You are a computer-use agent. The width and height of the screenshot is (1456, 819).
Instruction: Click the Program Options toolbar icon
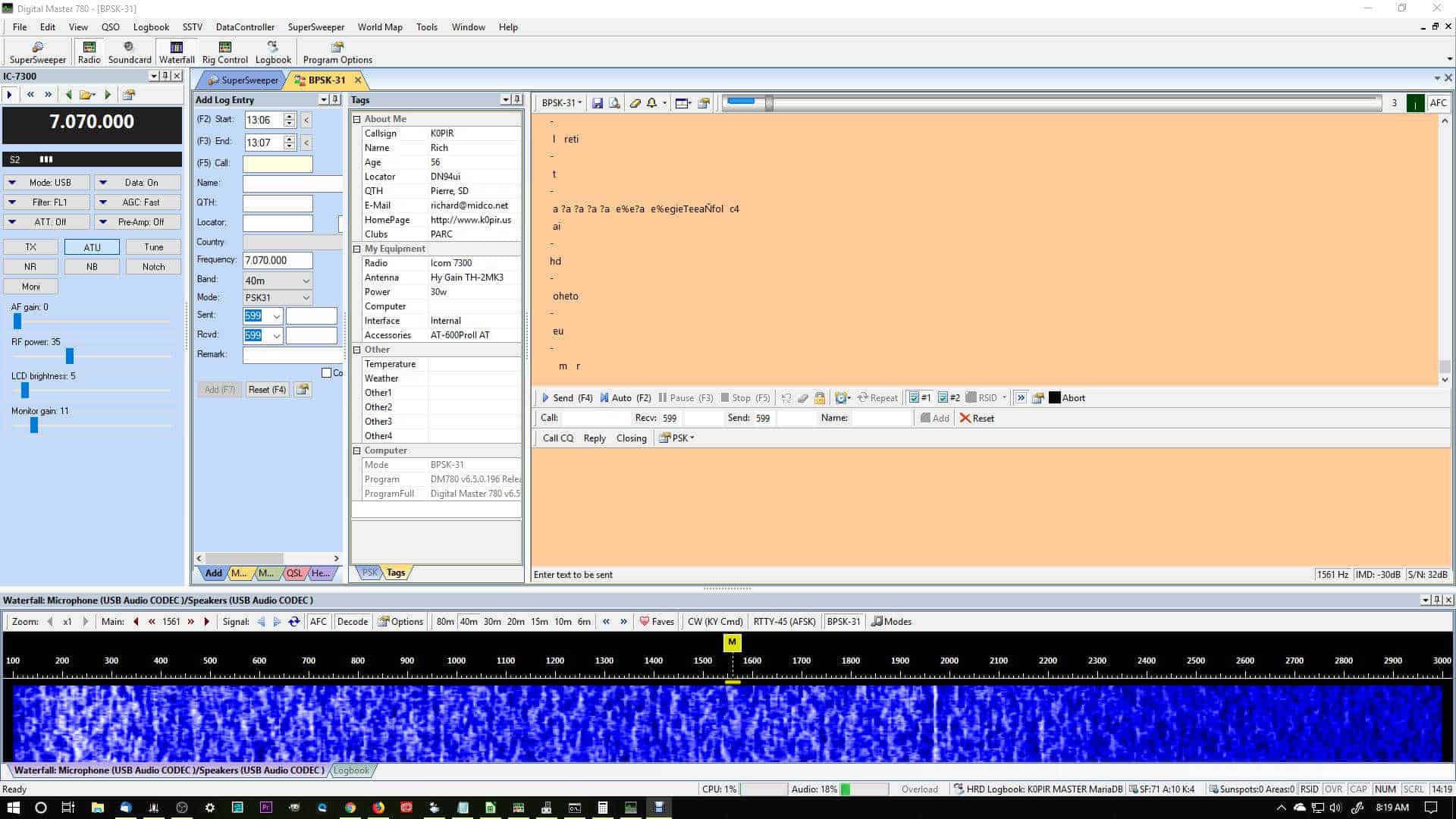[337, 52]
